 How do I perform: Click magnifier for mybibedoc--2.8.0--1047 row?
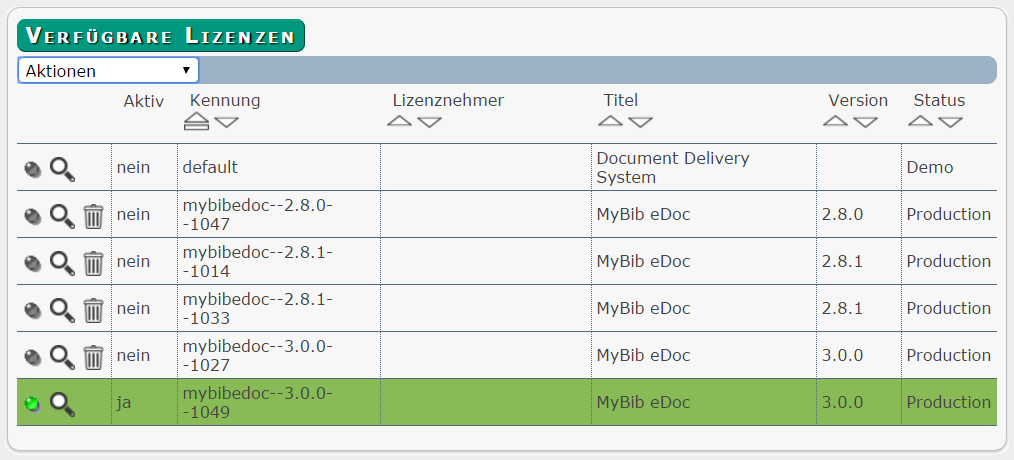63,216
